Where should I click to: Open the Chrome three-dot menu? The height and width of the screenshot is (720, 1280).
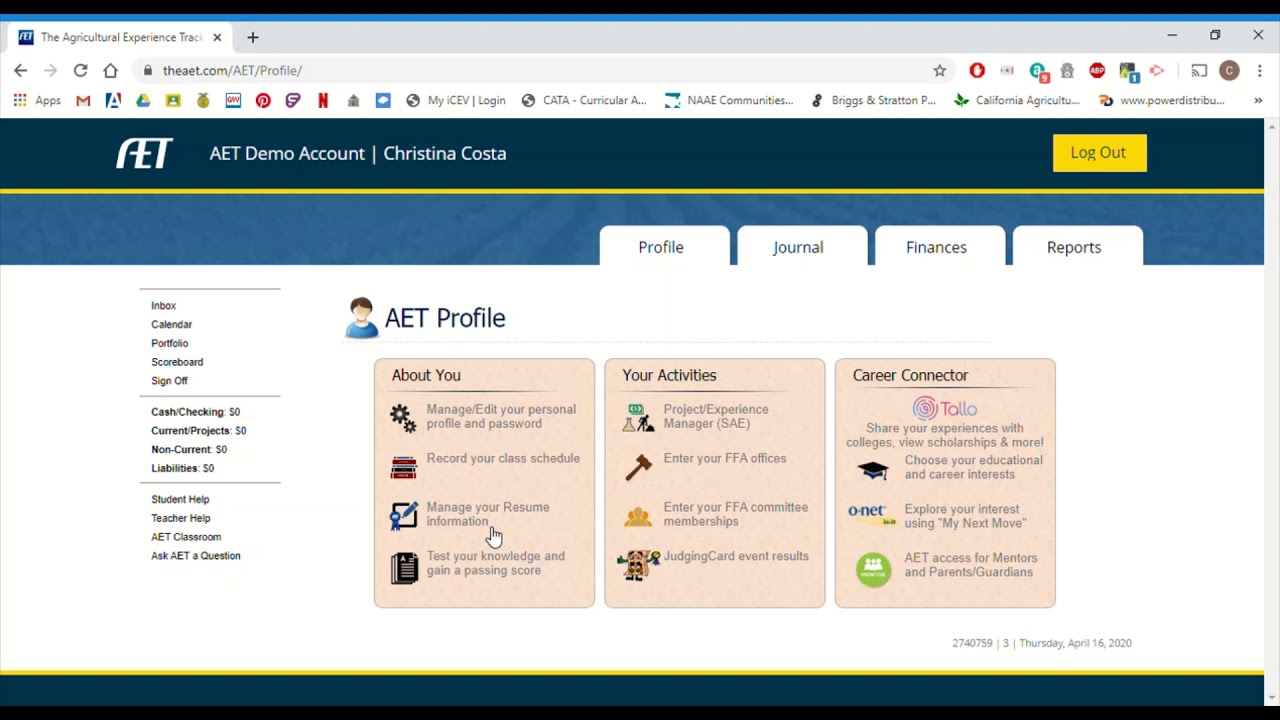(x=1260, y=70)
